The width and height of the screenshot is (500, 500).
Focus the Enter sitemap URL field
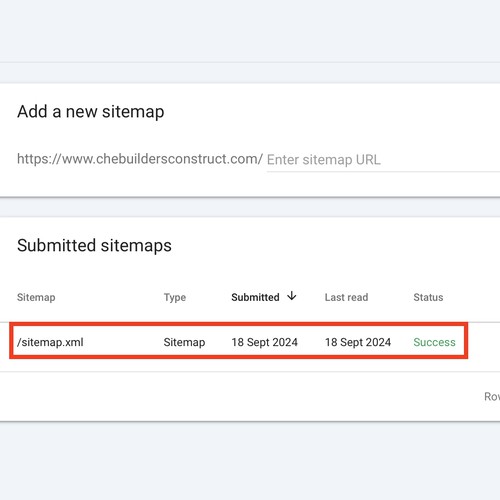(383, 160)
